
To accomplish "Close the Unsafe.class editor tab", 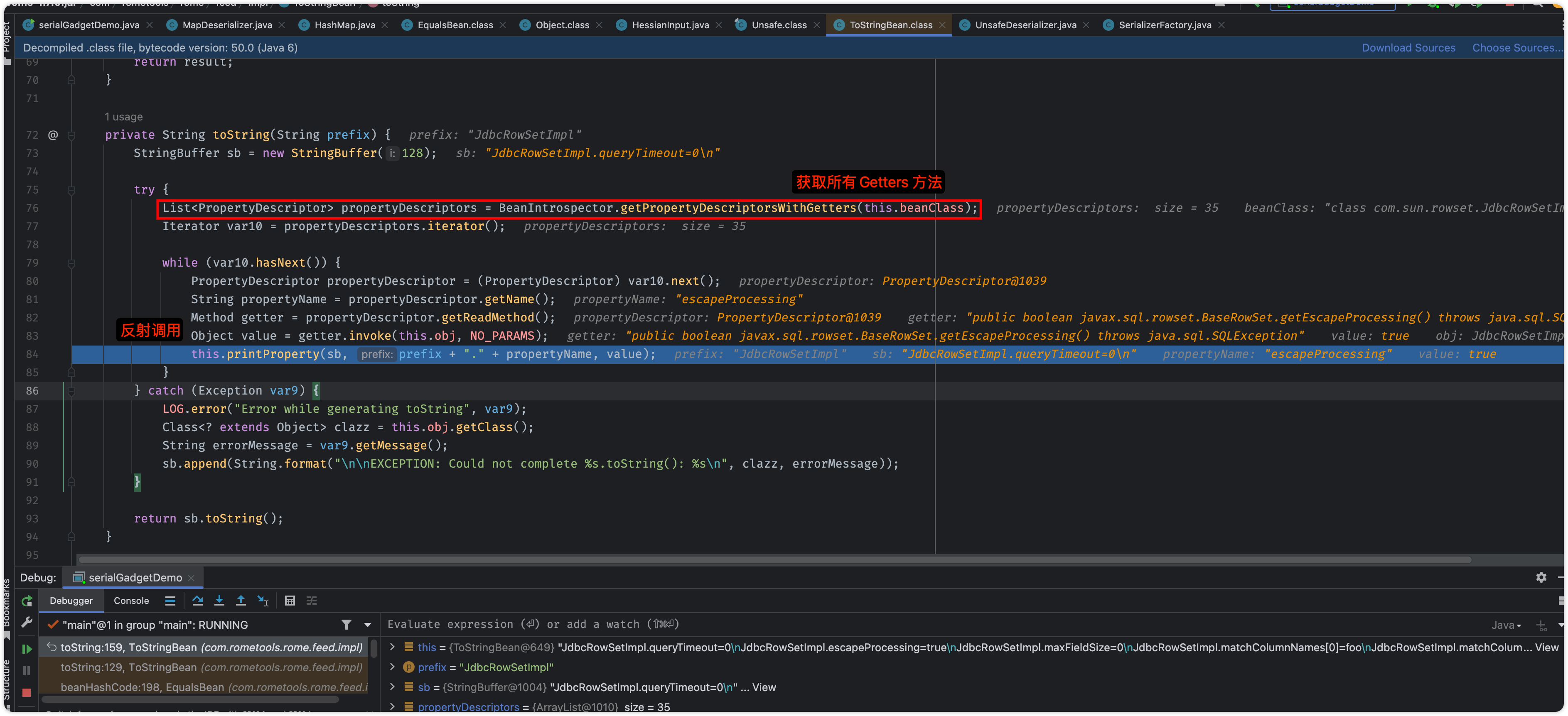I will 817,25.
